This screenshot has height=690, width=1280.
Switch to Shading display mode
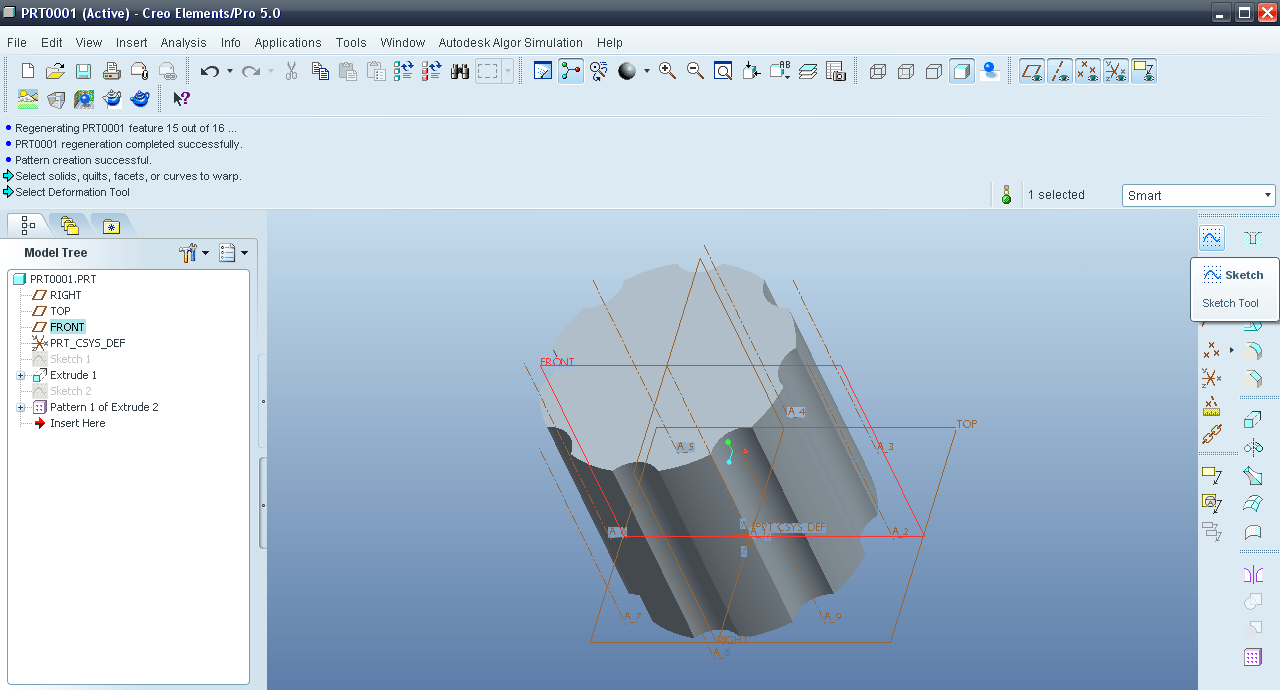[x=962, y=71]
